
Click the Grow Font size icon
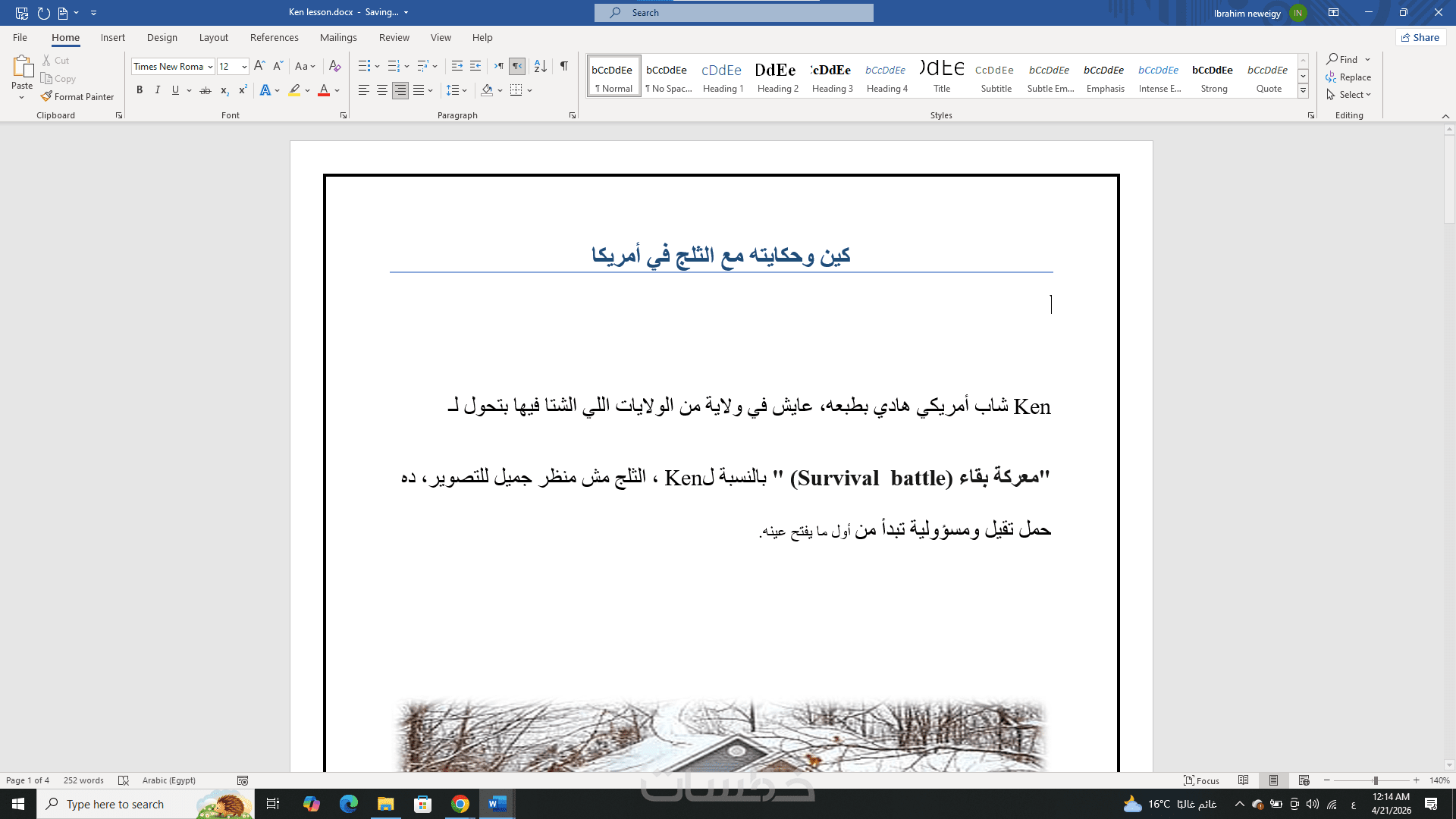pos(259,66)
